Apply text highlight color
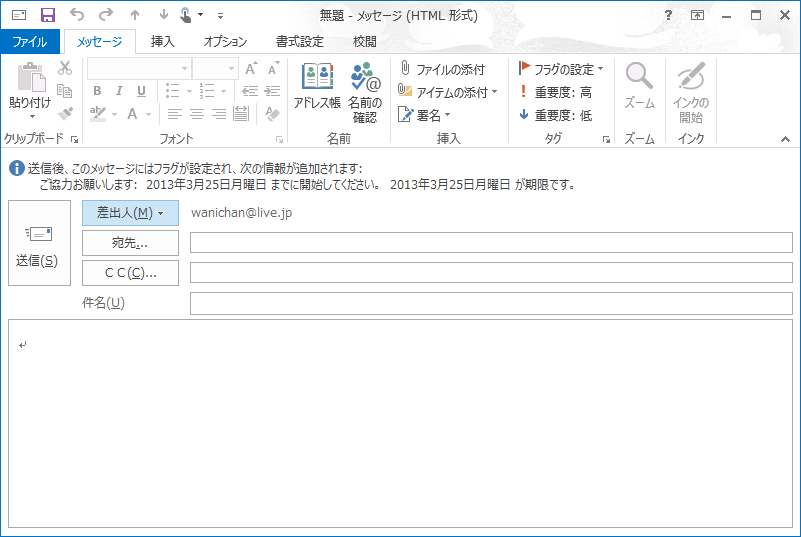Viewport: 801px width, 537px height. pos(98,113)
